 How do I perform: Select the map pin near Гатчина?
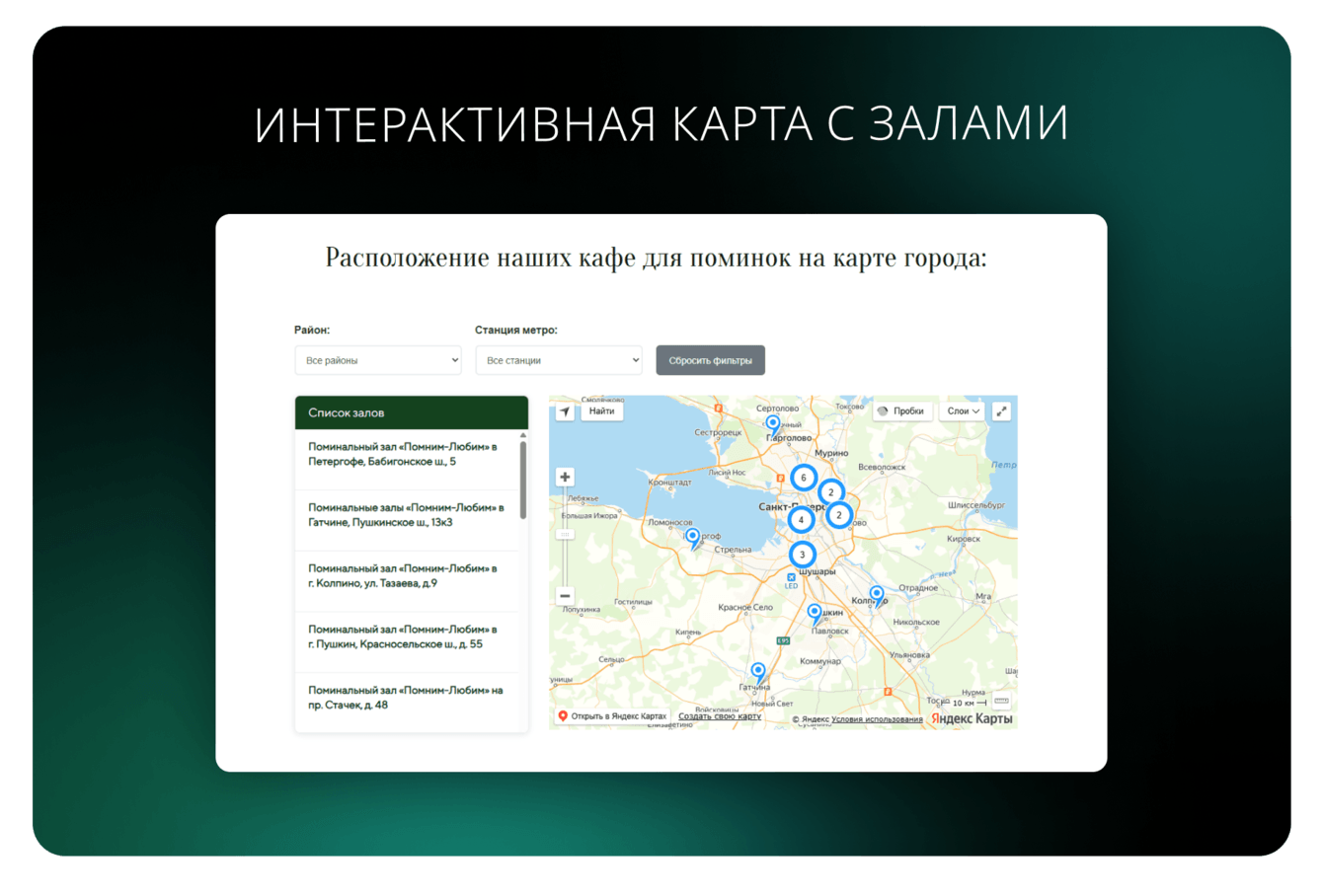coord(757,673)
